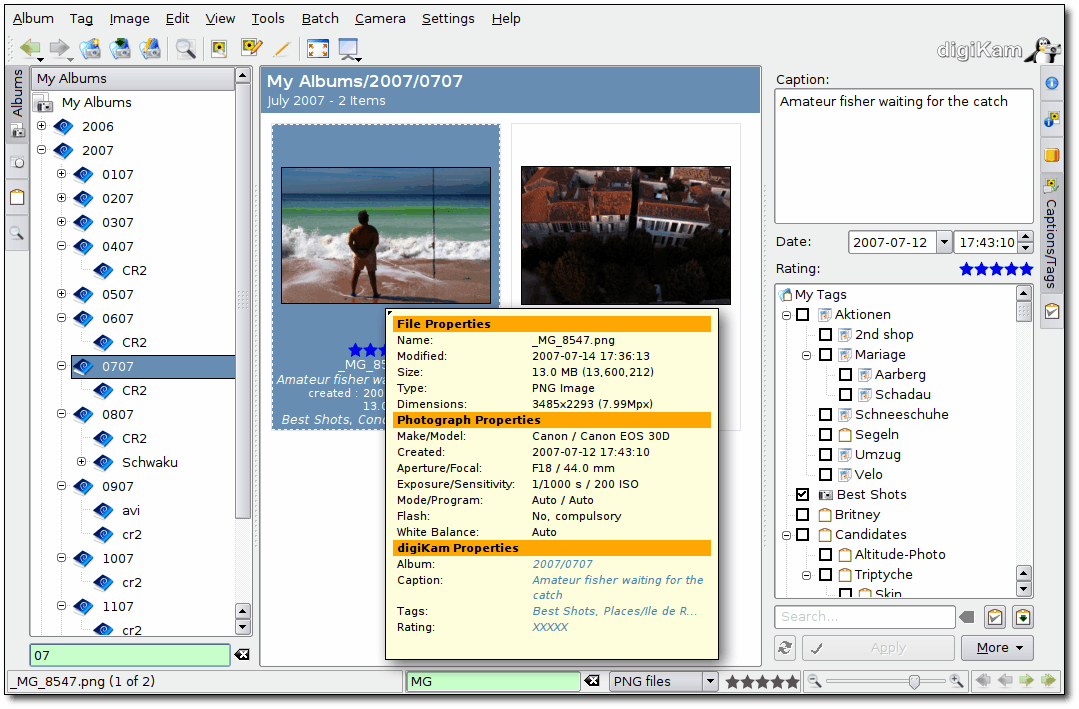Screen dimensions: 1079x709
Task: Click the Back navigation arrow in toolbar
Action: (30, 48)
